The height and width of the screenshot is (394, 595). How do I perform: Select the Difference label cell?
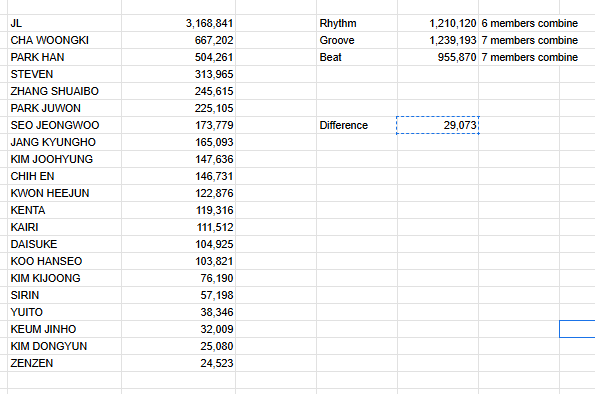point(357,125)
